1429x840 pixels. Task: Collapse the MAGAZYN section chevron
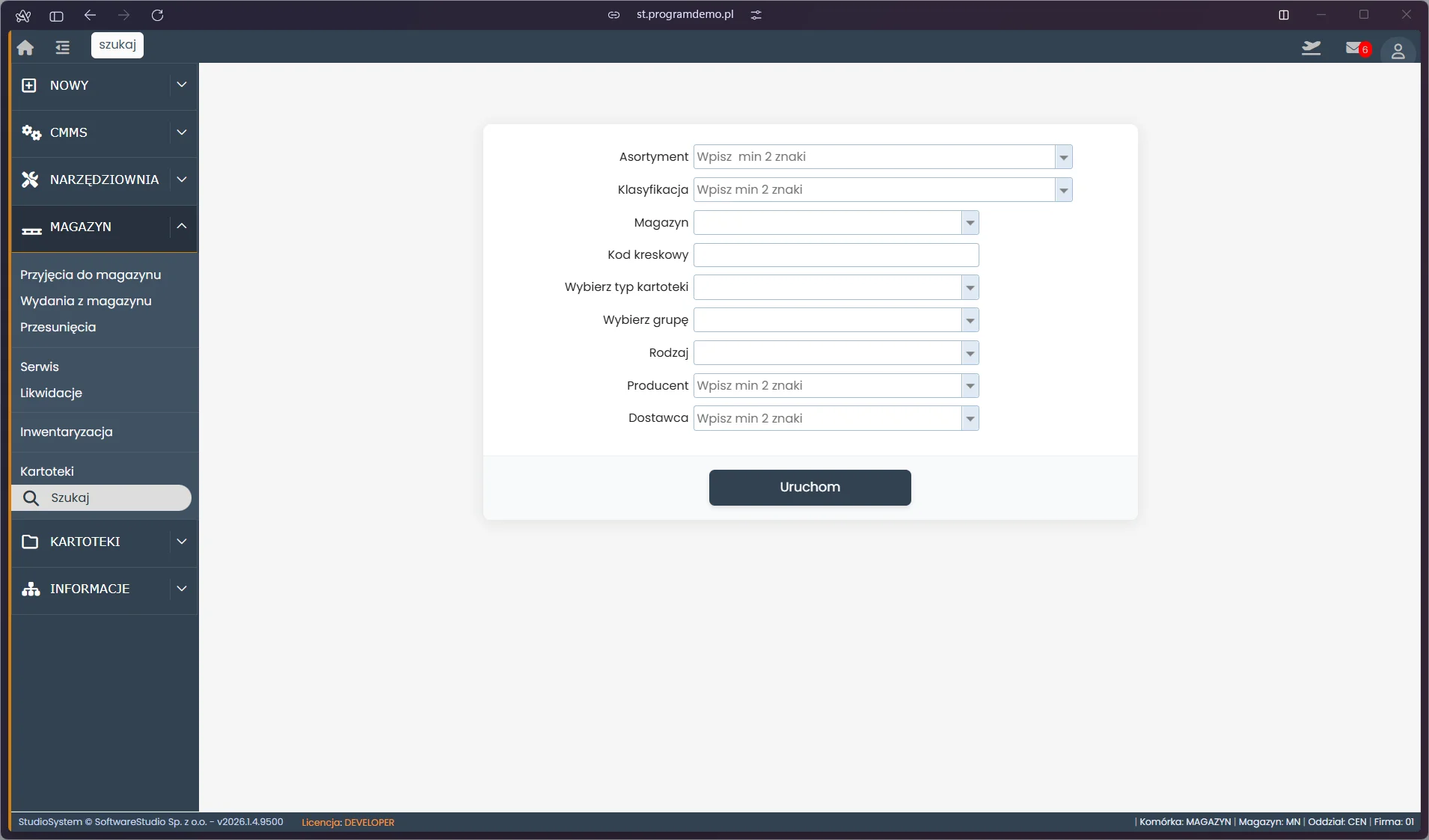(181, 226)
